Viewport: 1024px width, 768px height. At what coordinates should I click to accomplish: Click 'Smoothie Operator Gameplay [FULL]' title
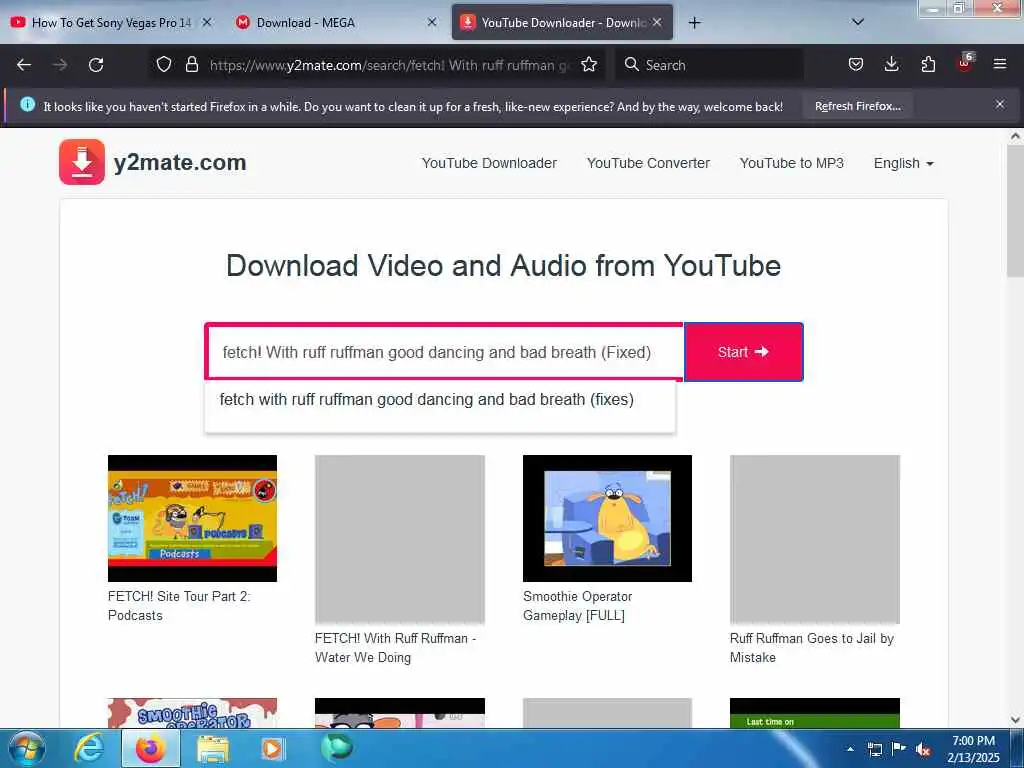(577, 605)
